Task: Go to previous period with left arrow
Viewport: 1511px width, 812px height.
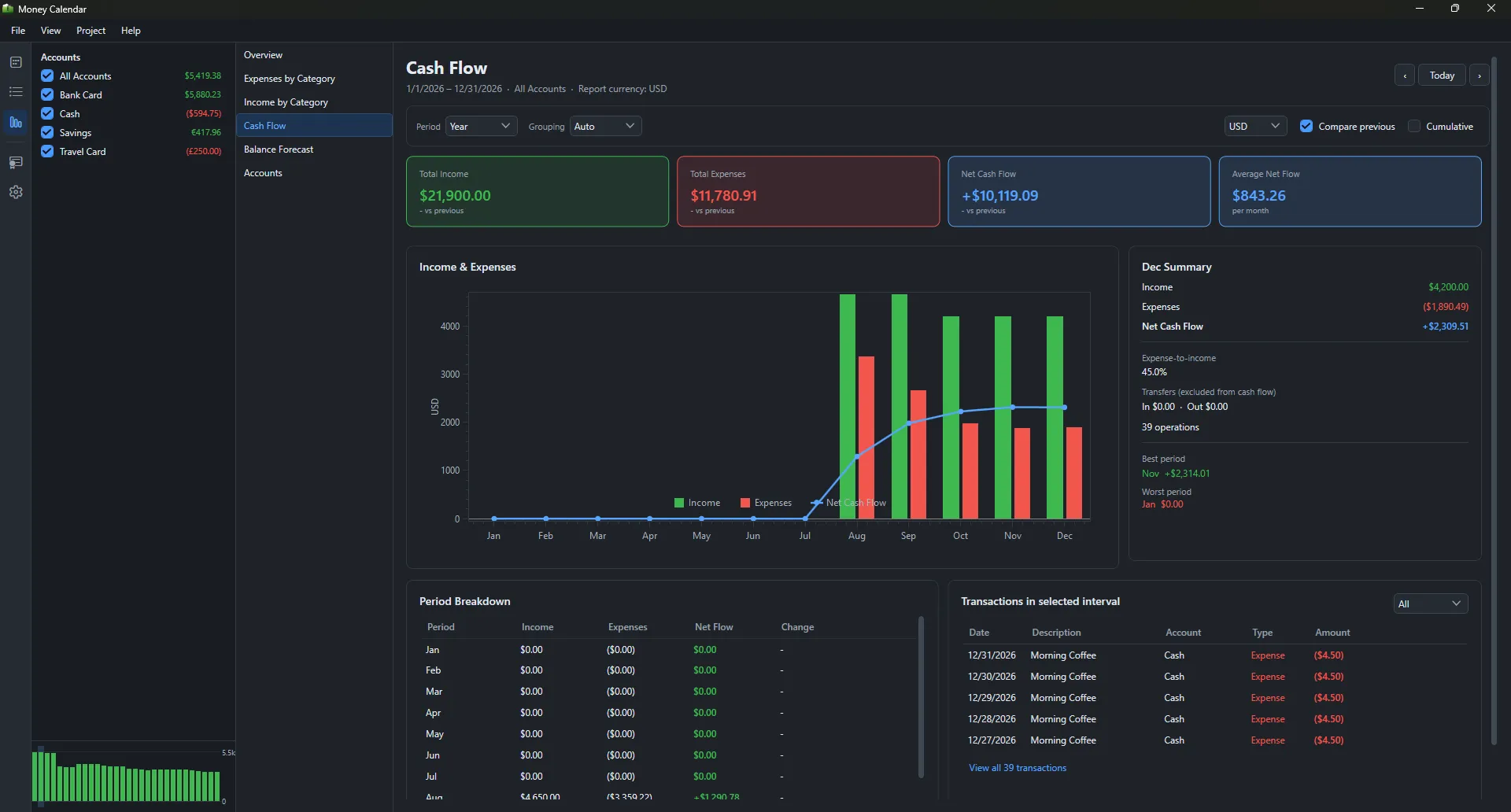Action: [x=1405, y=76]
